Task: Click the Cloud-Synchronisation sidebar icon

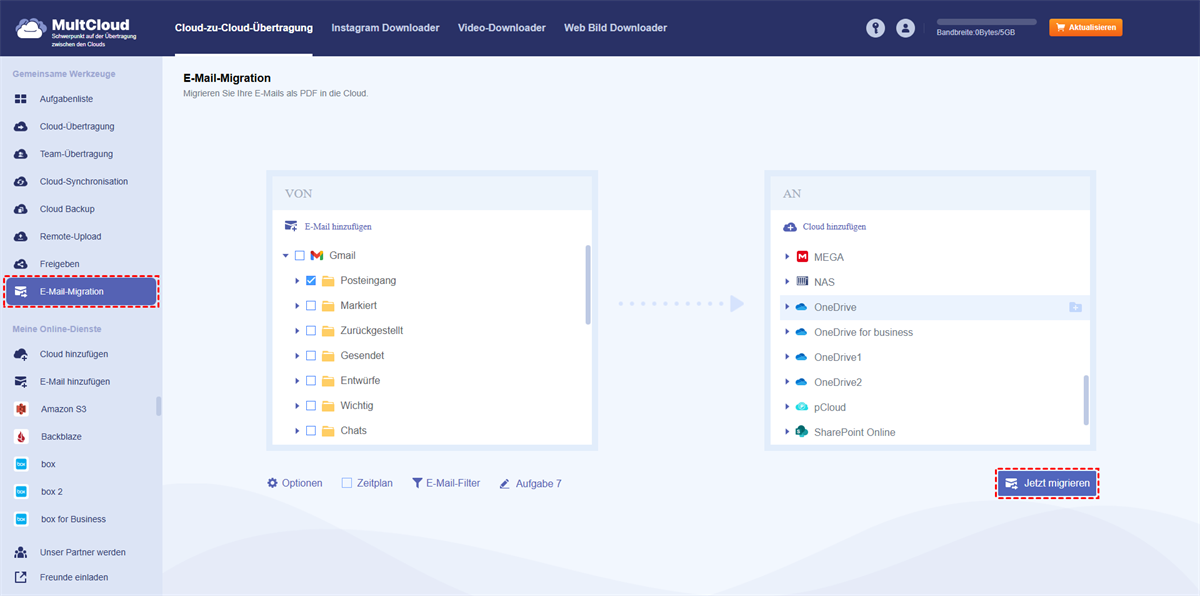Action: (x=21, y=182)
